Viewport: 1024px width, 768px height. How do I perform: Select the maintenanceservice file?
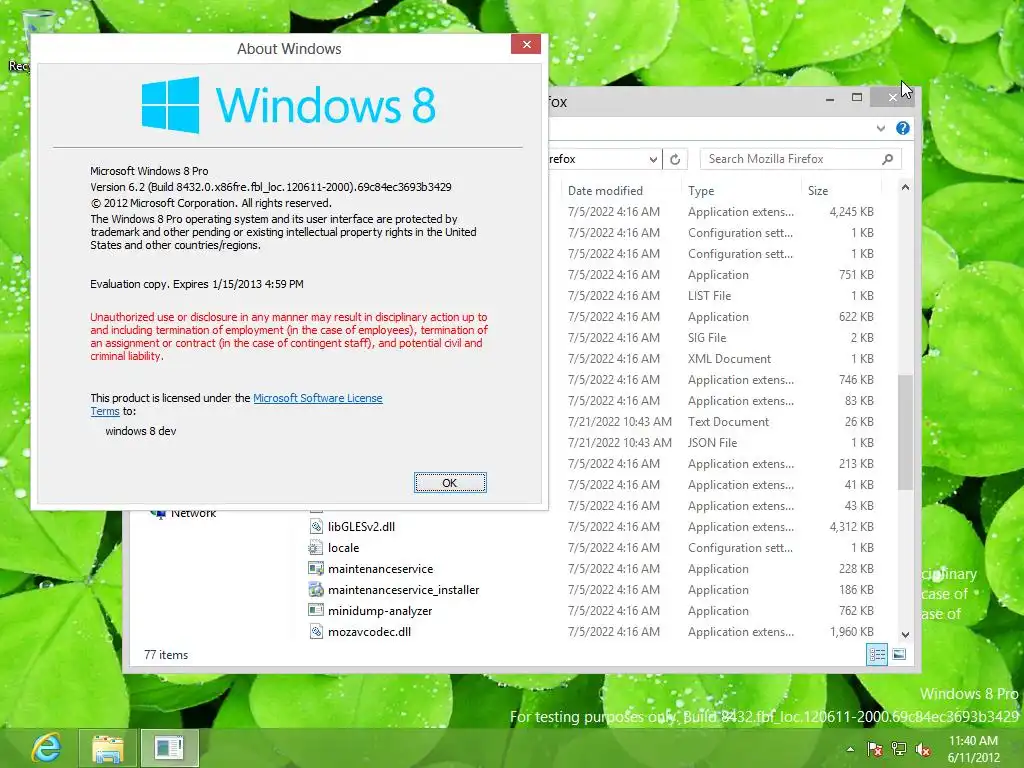(380, 568)
